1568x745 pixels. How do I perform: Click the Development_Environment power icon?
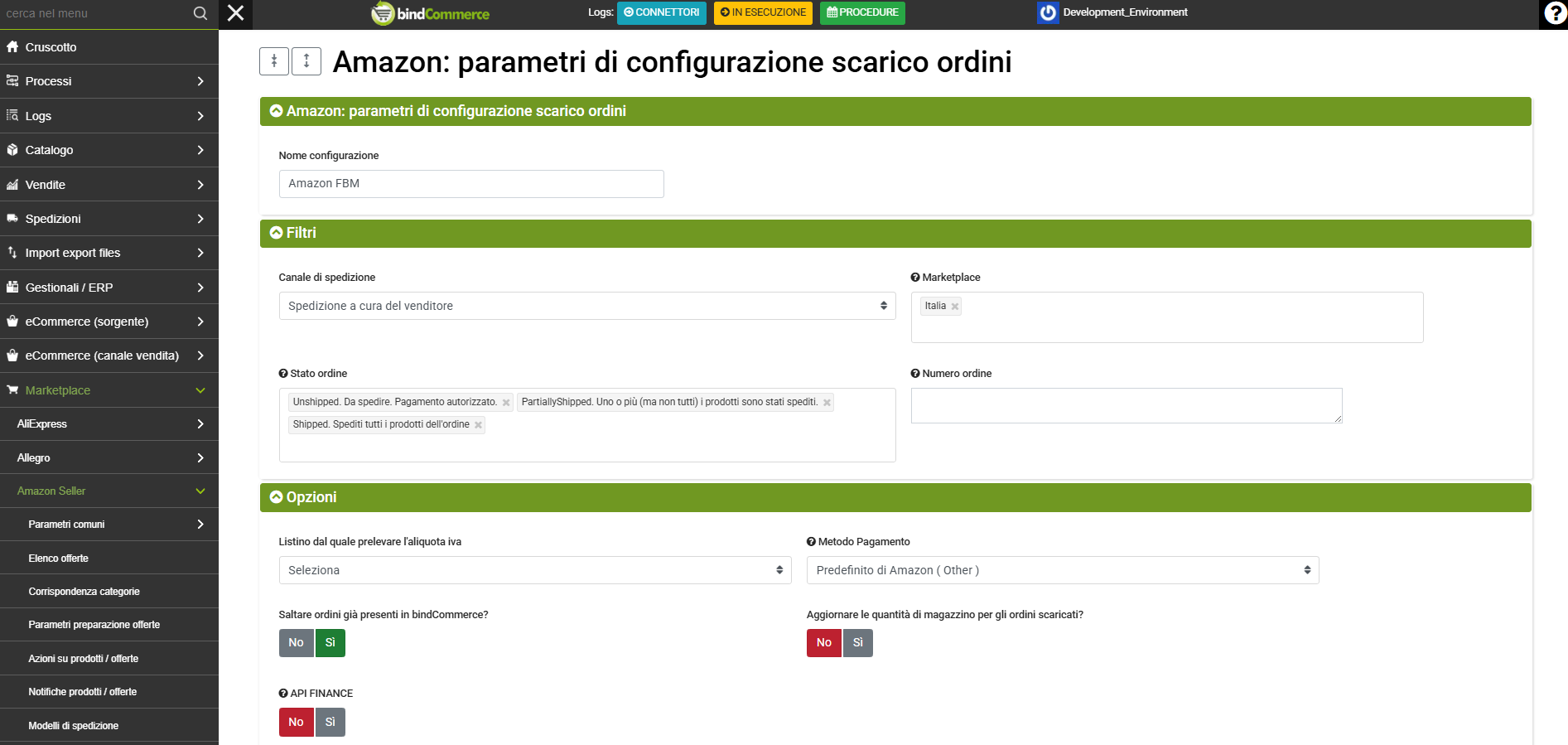[x=1048, y=12]
